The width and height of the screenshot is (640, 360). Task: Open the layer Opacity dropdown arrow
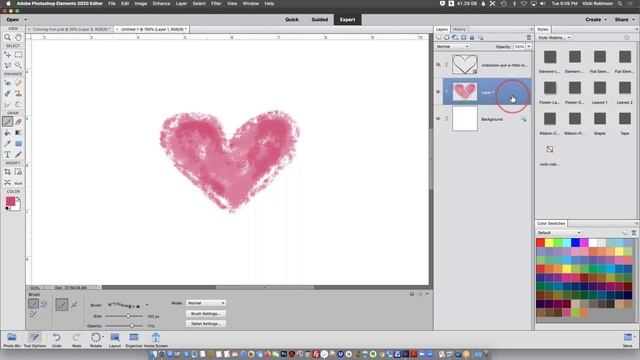click(529, 47)
